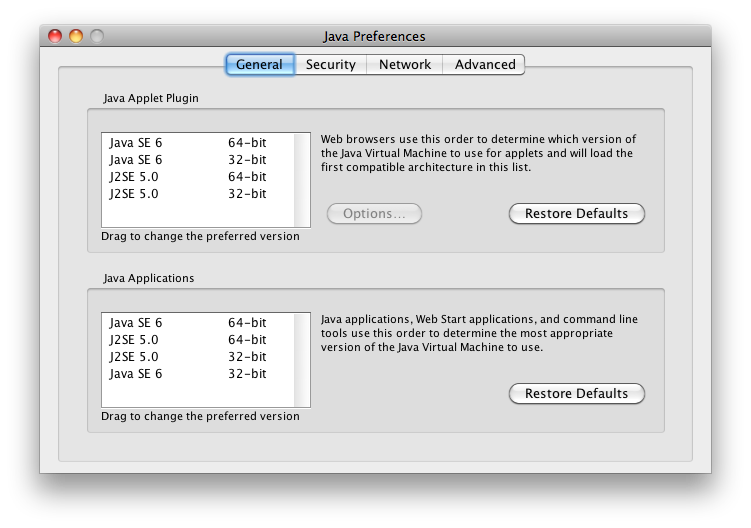The height and width of the screenshot is (528, 751).
Task: Select Java SE 6 64-bit in Java Applications list
Action: tap(198, 323)
